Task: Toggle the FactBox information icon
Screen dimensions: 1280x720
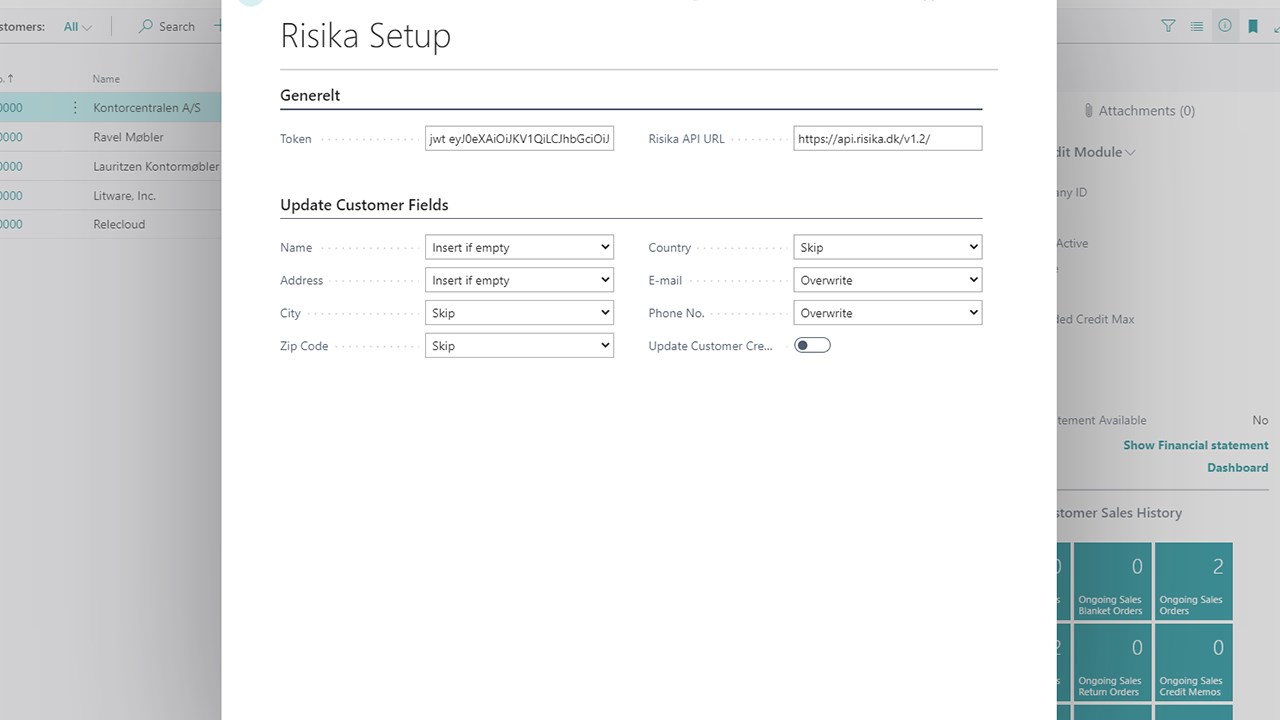Action: [1225, 27]
